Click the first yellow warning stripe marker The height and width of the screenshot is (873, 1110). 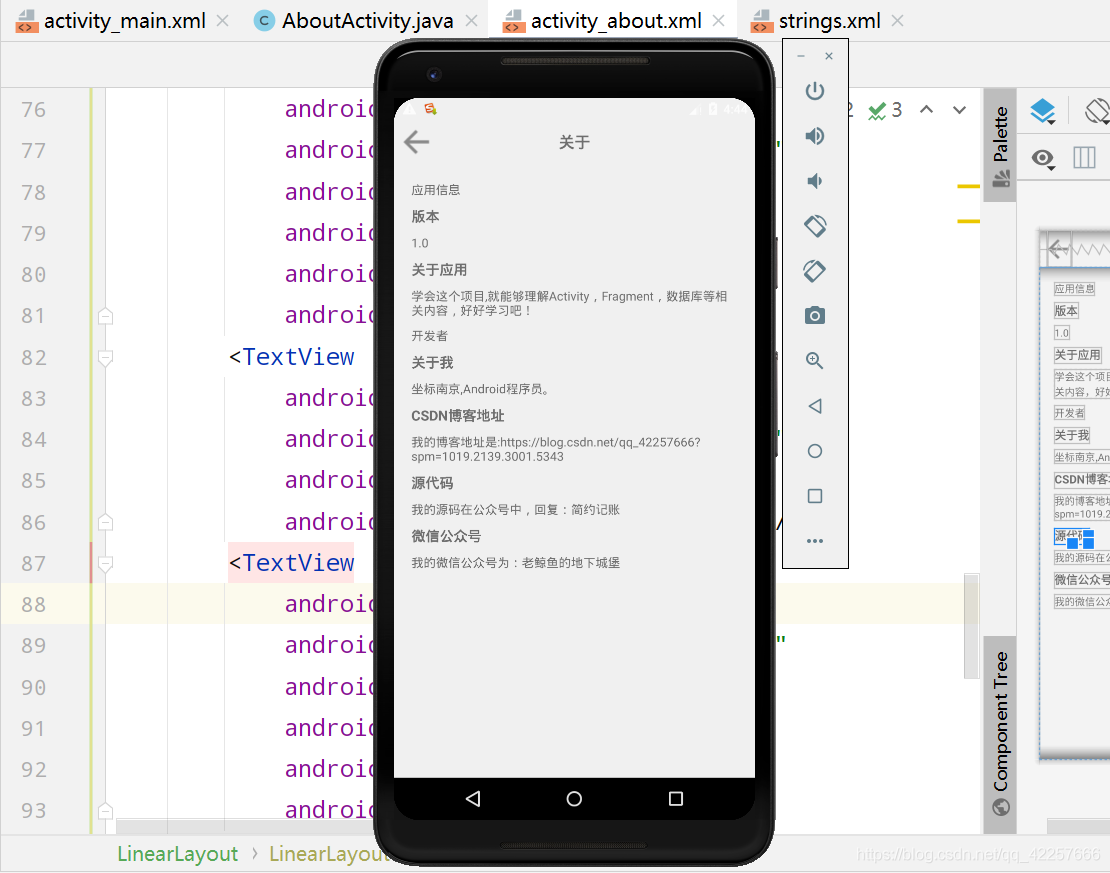968,186
